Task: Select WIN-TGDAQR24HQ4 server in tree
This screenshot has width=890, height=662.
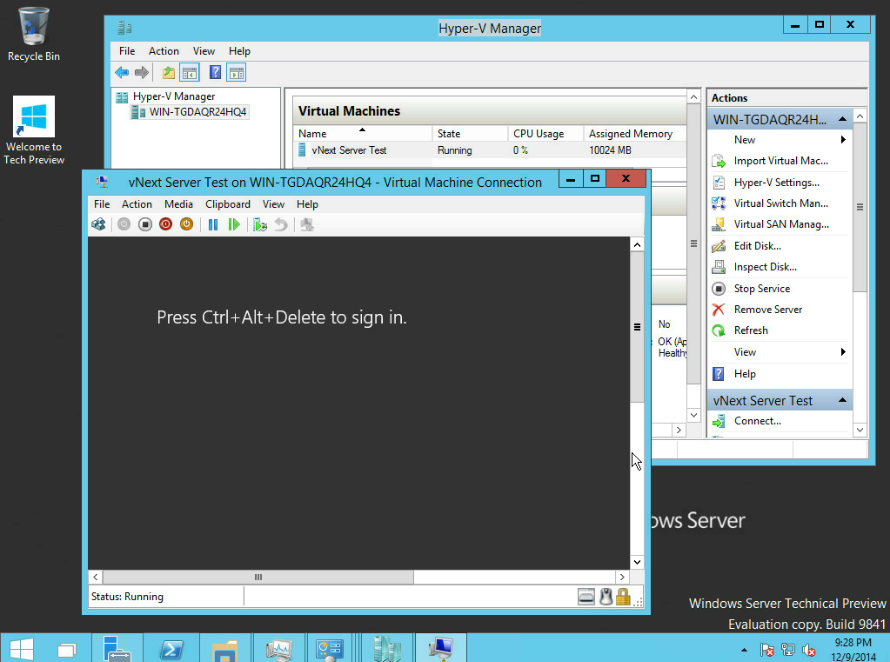Action: (197, 112)
